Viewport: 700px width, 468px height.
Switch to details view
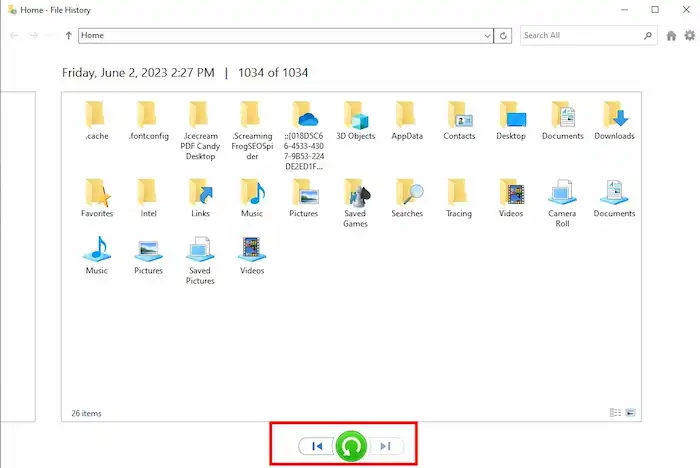pyautogui.click(x=615, y=412)
